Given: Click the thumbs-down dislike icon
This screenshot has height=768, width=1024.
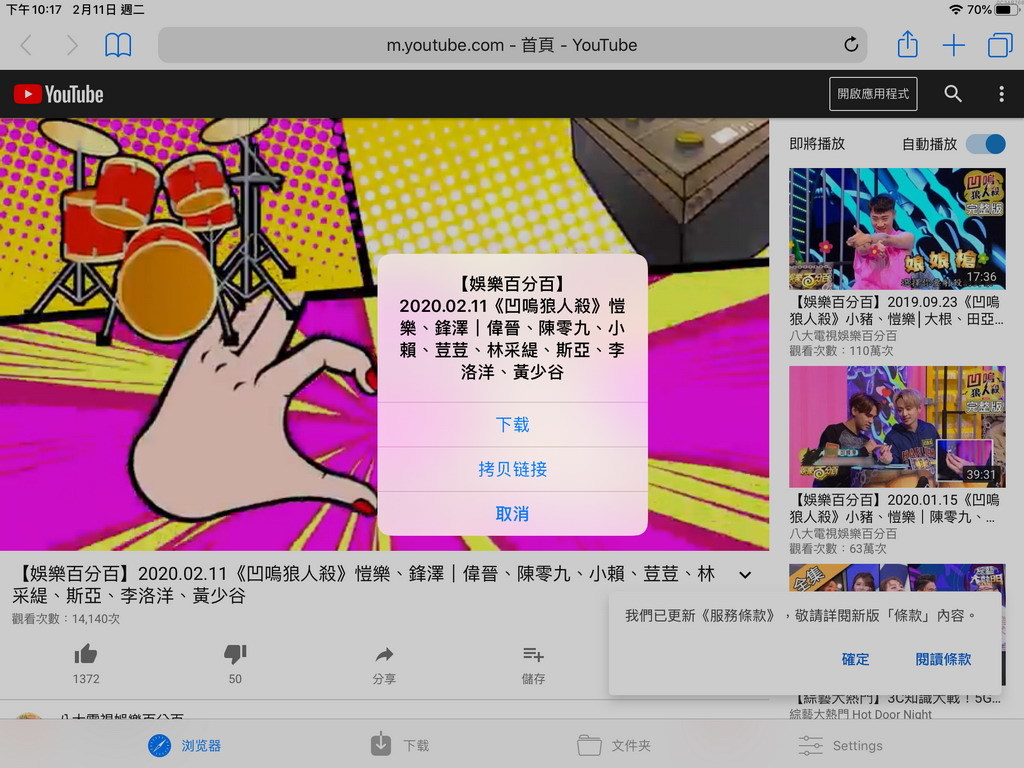Looking at the screenshot, I should pyautogui.click(x=234, y=655).
